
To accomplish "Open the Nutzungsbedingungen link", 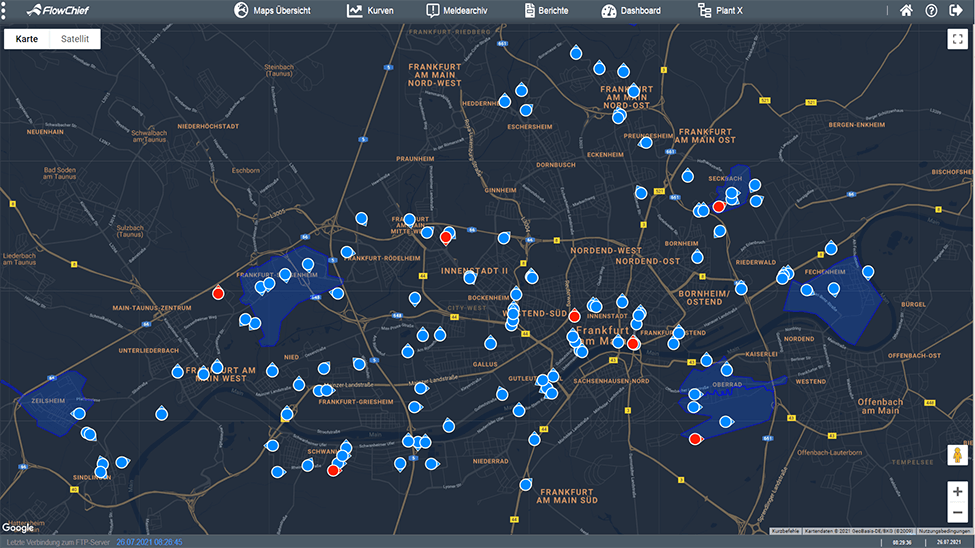I will (944, 530).
